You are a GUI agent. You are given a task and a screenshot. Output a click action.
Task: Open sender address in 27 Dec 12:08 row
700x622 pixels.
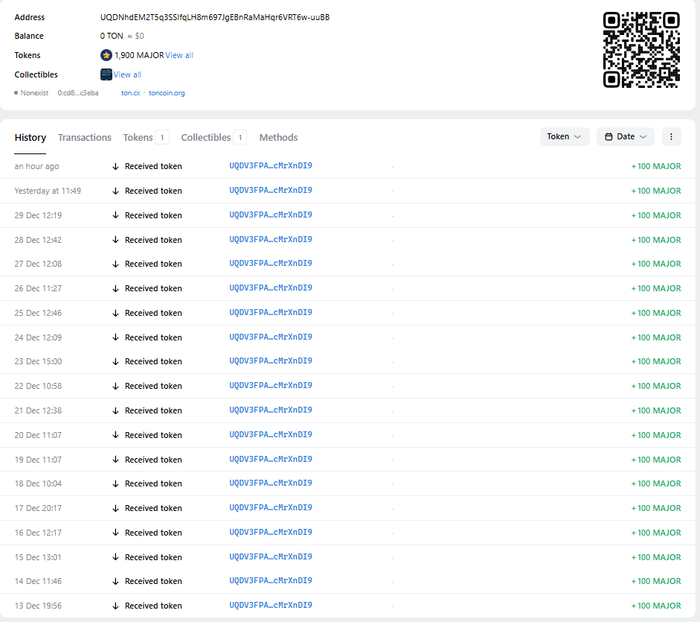click(x=271, y=263)
